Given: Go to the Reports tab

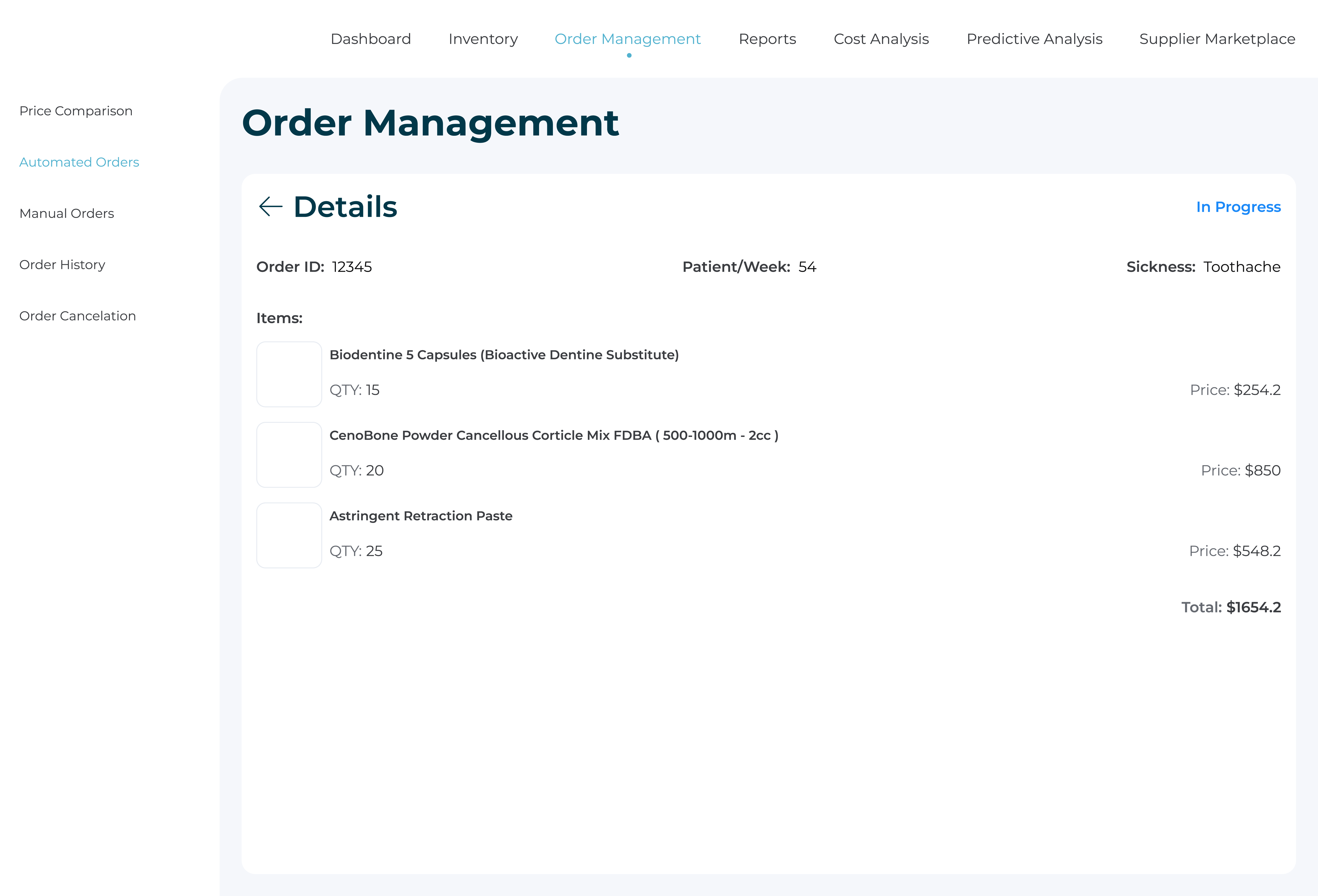Looking at the screenshot, I should [x=767, y=39].
